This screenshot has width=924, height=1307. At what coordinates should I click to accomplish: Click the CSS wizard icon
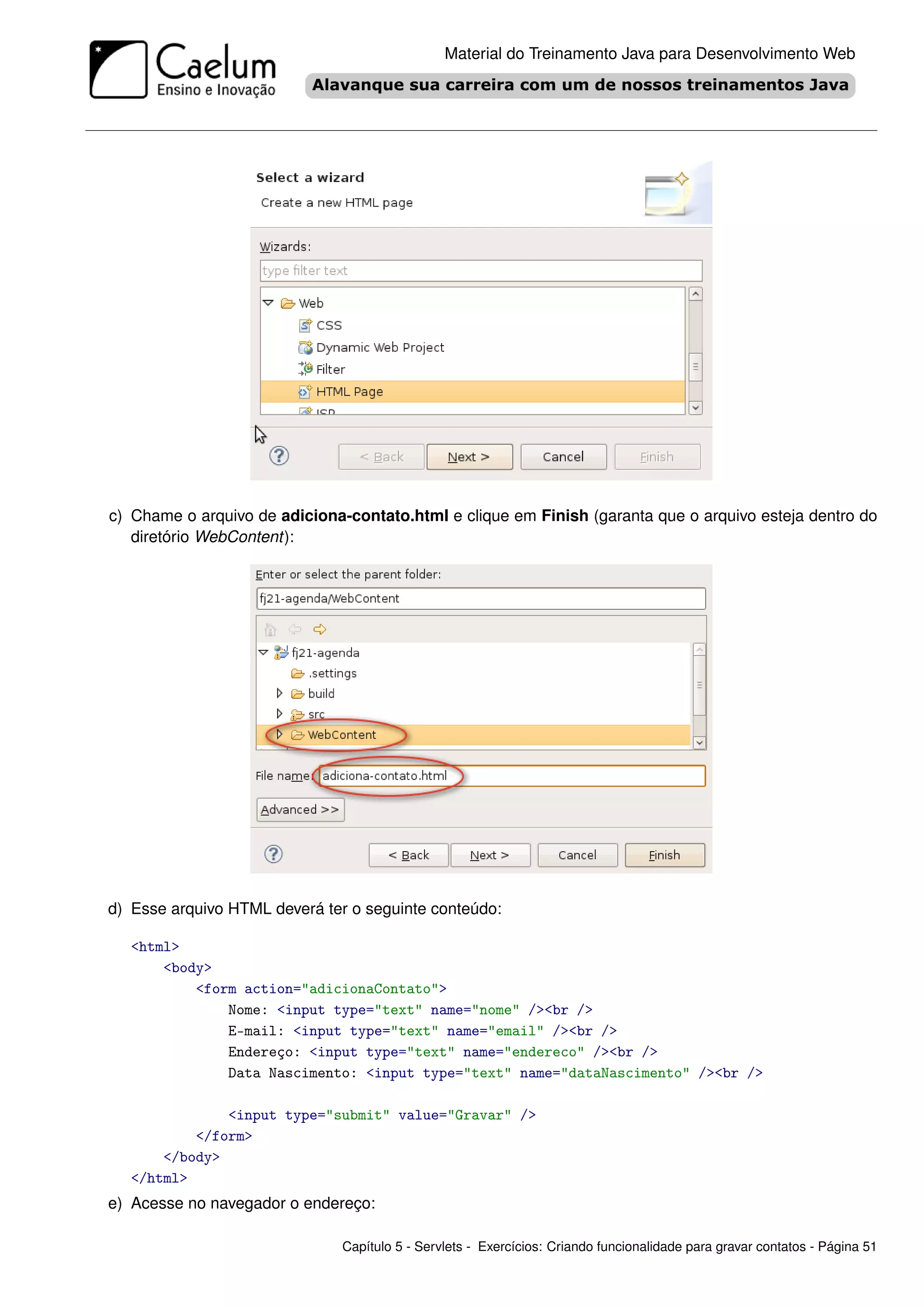(305, 325)
